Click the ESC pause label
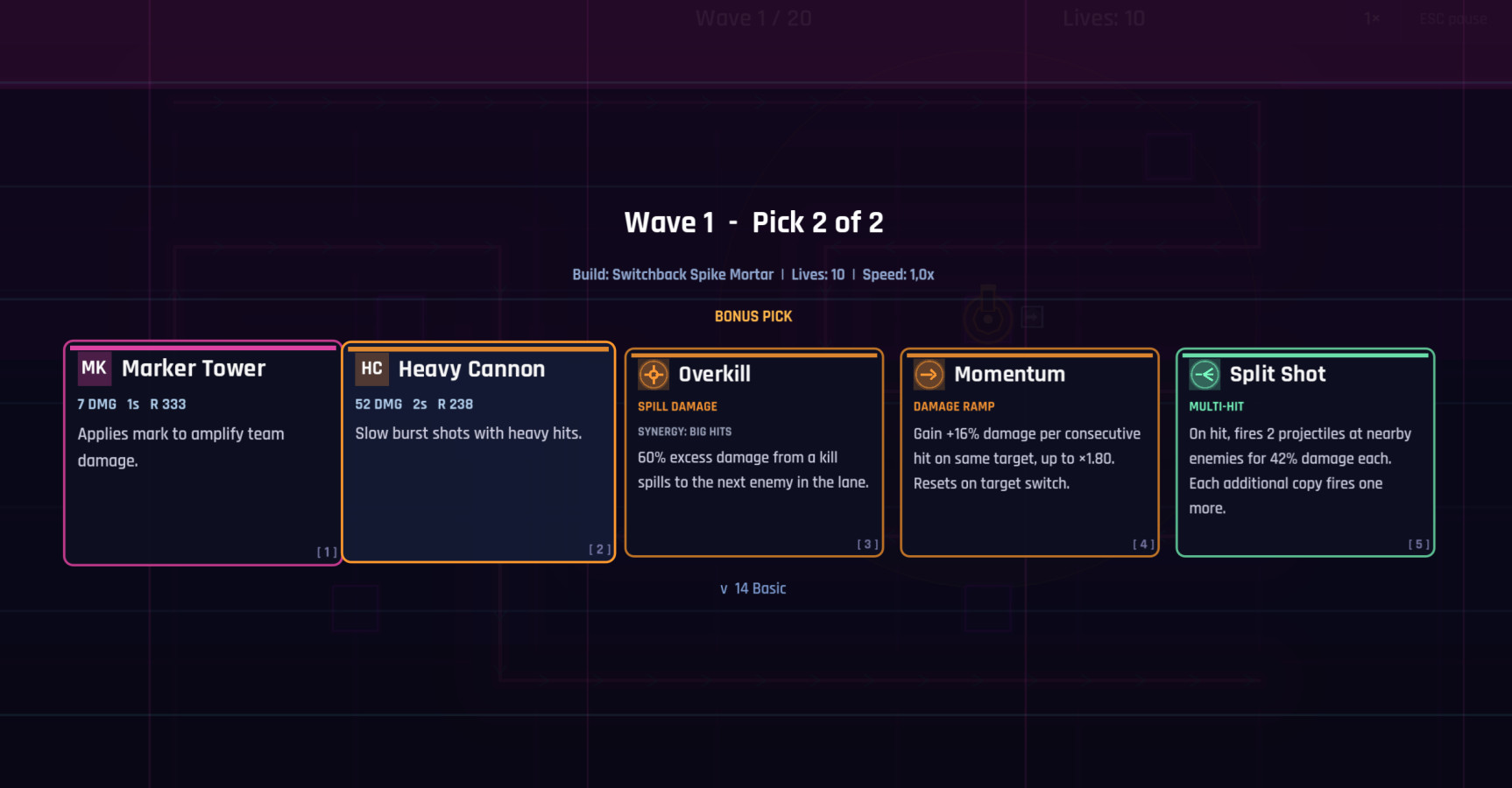 pos(1452,19)
